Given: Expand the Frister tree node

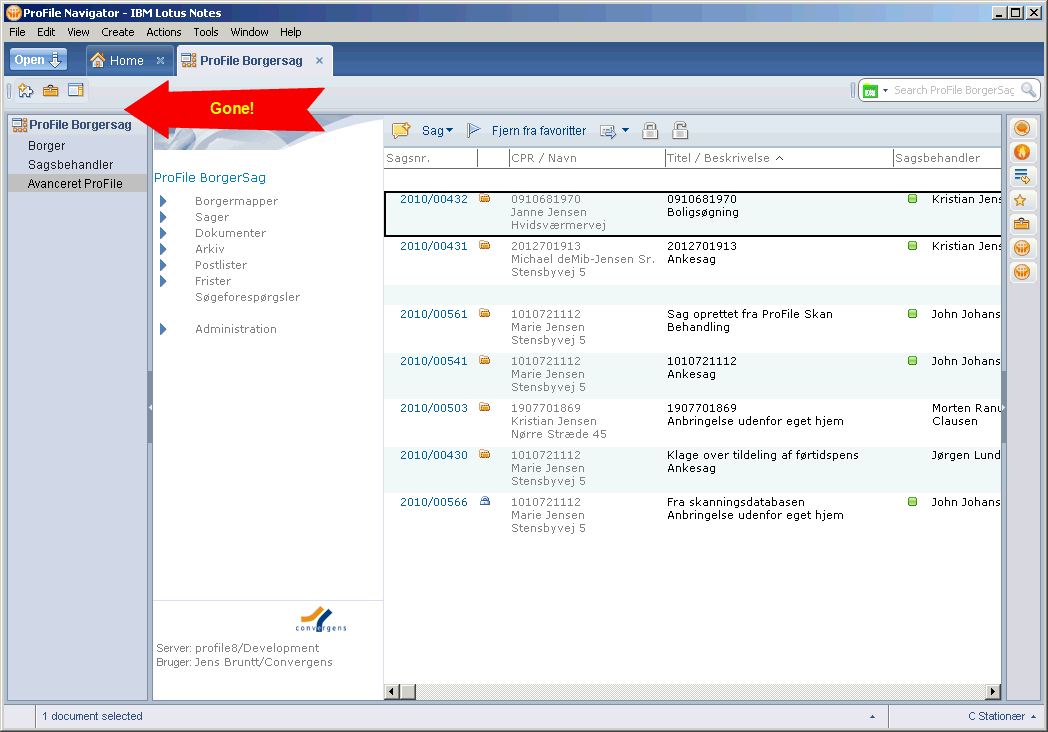Looking at the screenshot, I should tap(163, 281).
